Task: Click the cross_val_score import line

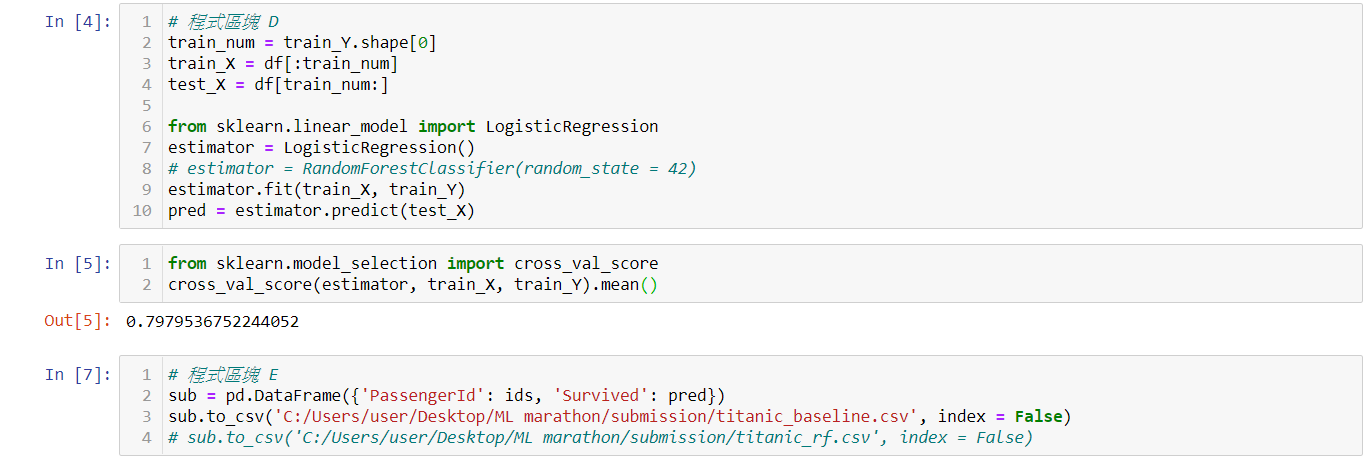Action: click(413, 264)
